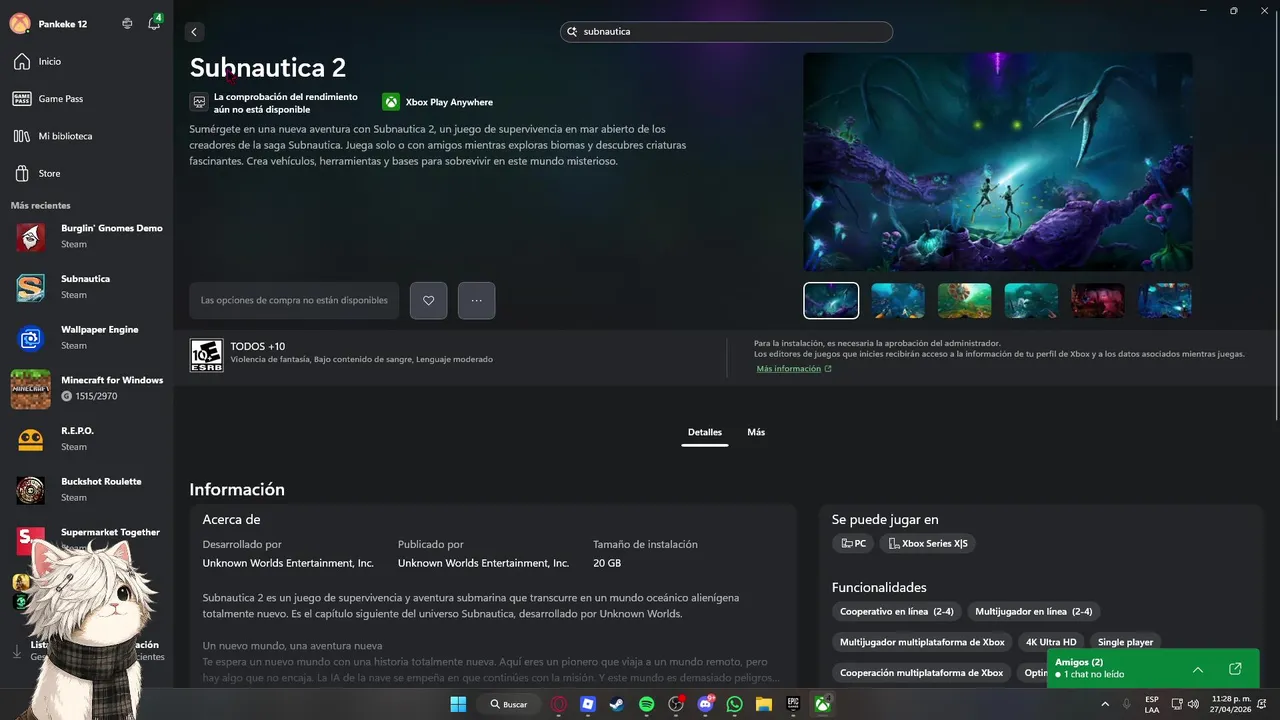Open Minecraft for Windows in sidebar
Screen dimensions: 1280x720
87,388
